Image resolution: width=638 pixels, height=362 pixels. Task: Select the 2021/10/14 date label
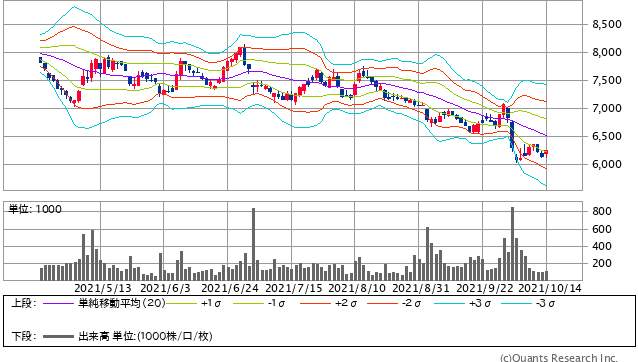click(550, 288)
